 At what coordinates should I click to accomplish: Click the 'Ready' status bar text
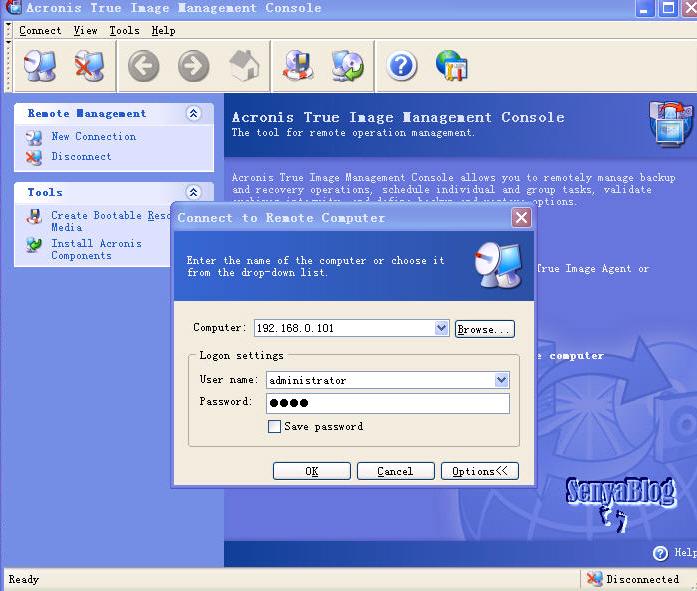point(24,579)
